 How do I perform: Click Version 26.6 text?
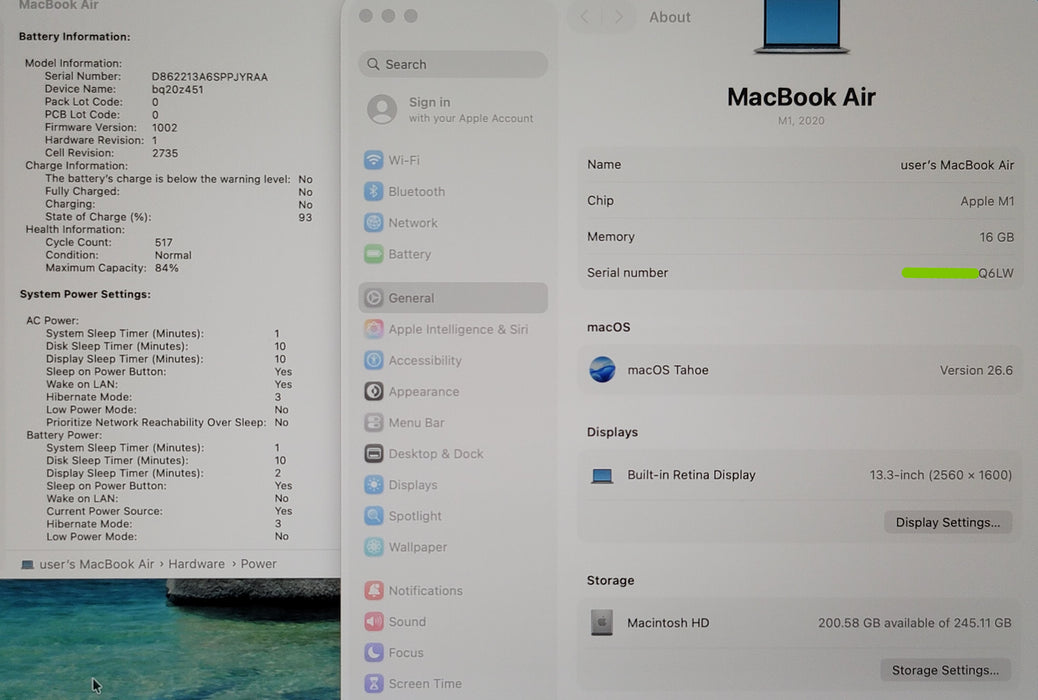click(976, 370)
